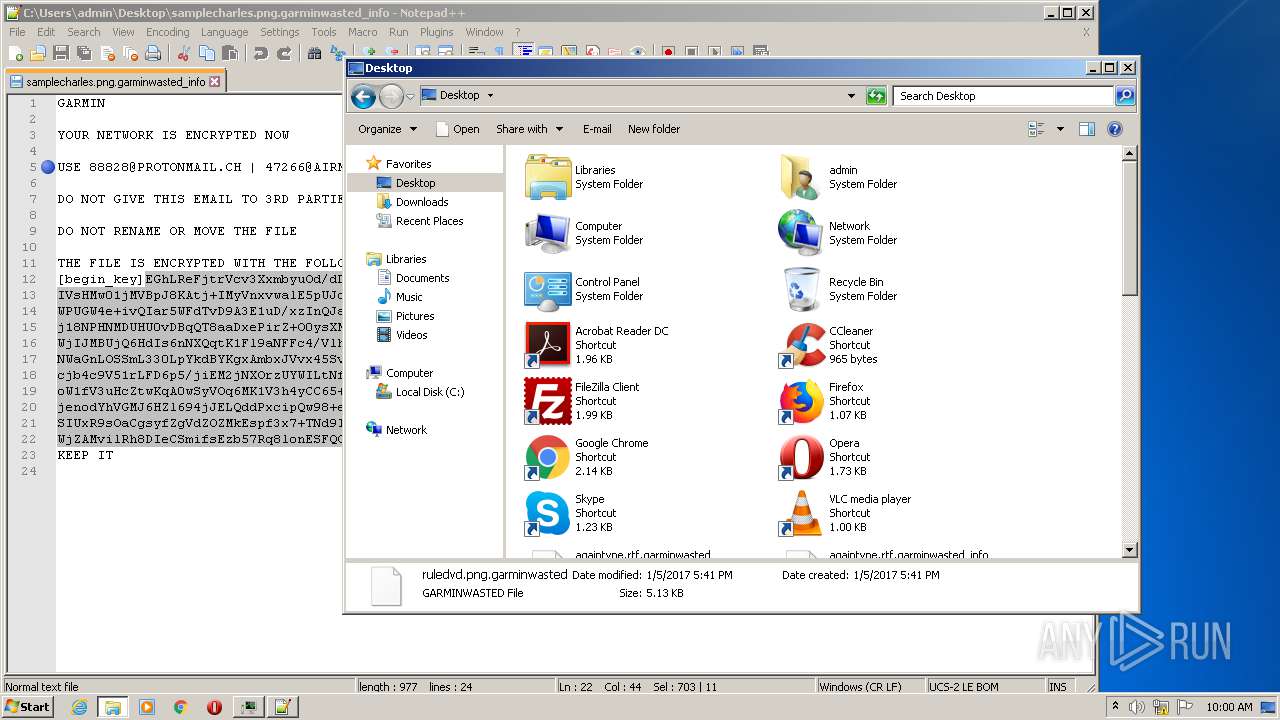This screenshot has width=1280, height=720.
Task: Click the Close All icon in Notepad++ toolbar
Action: [129, 53]
